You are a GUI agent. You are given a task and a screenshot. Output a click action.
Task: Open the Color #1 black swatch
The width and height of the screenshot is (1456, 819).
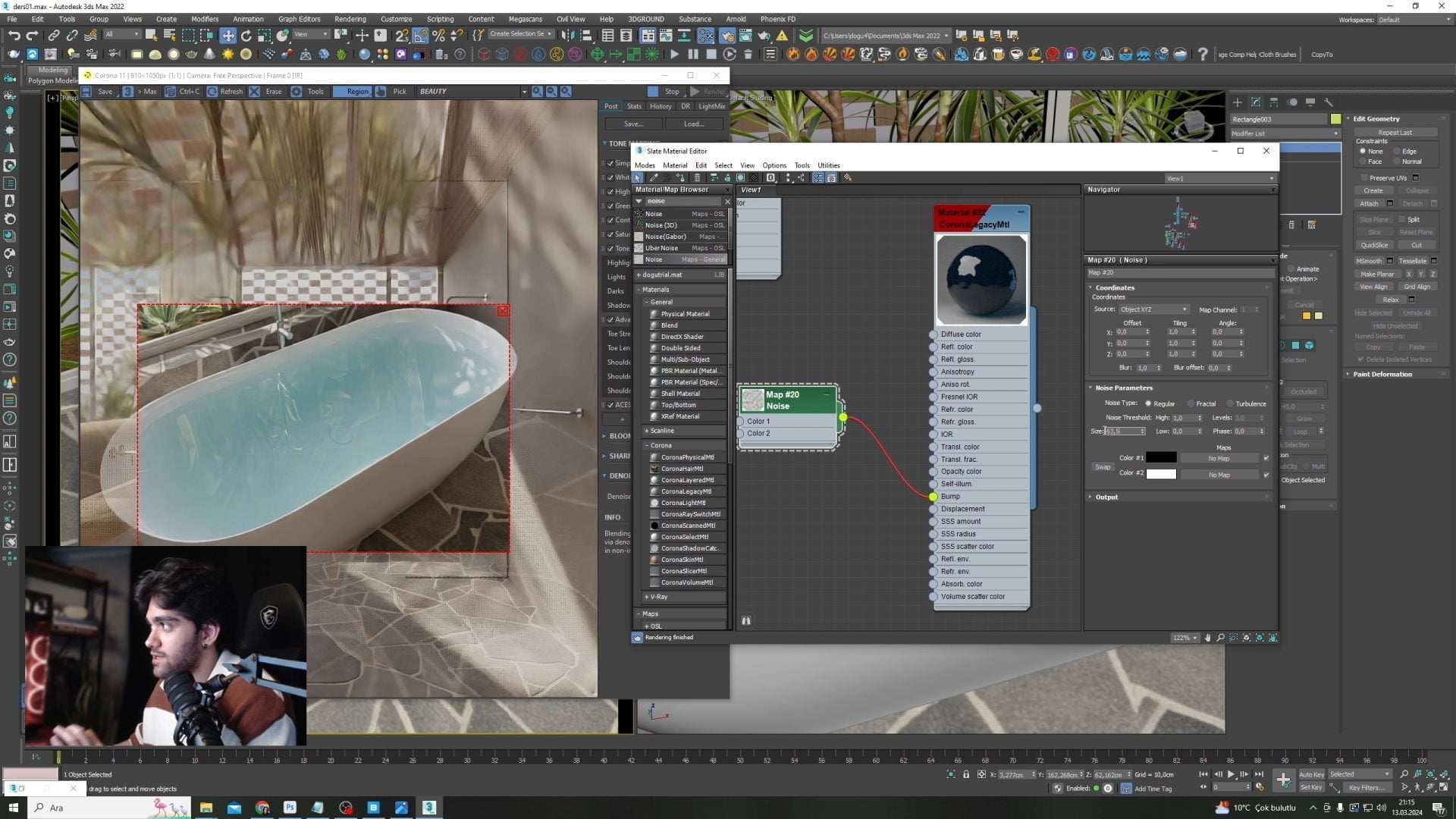point(1160,457)
